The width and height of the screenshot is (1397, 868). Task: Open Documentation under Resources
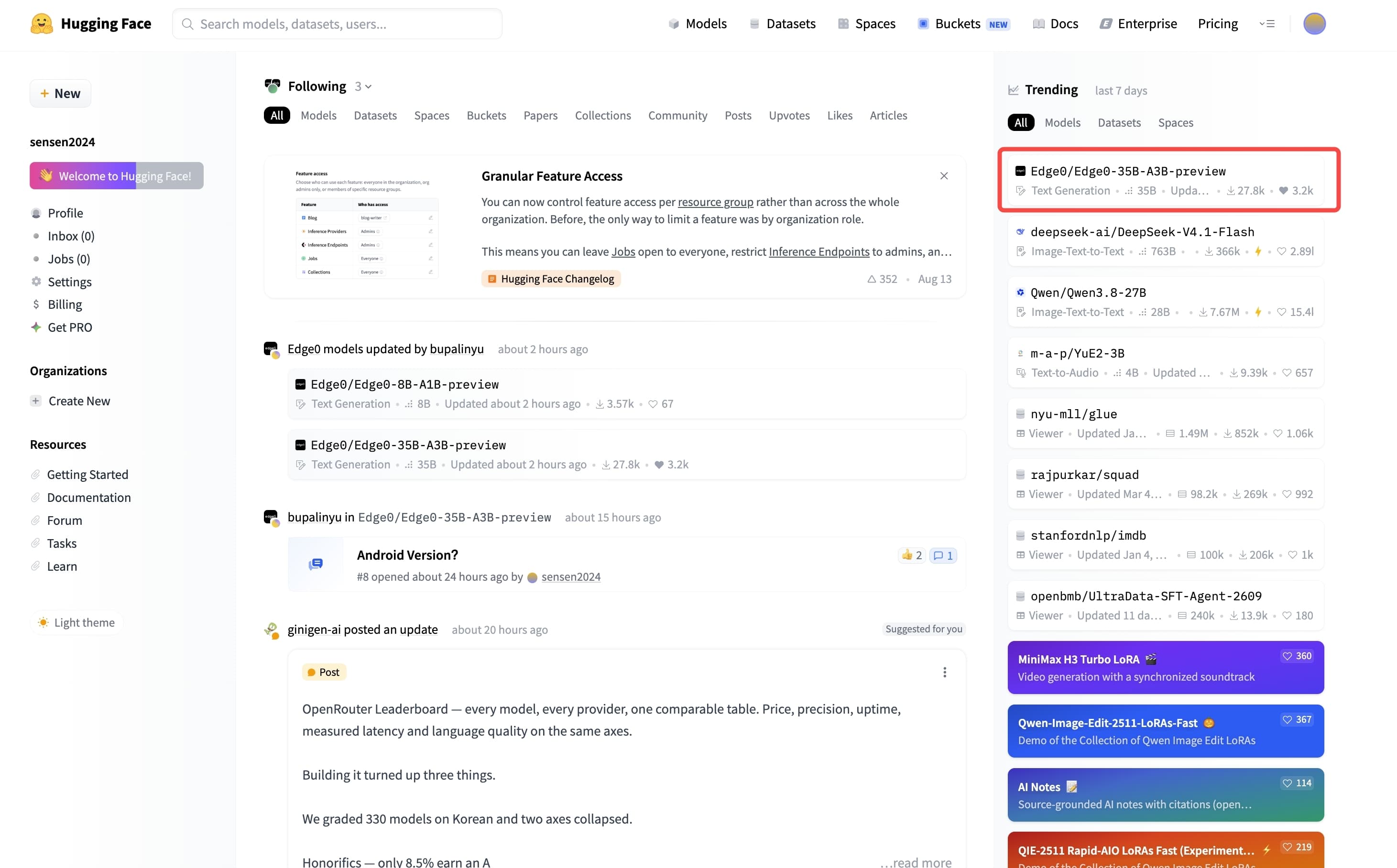(x=89, y=498)
